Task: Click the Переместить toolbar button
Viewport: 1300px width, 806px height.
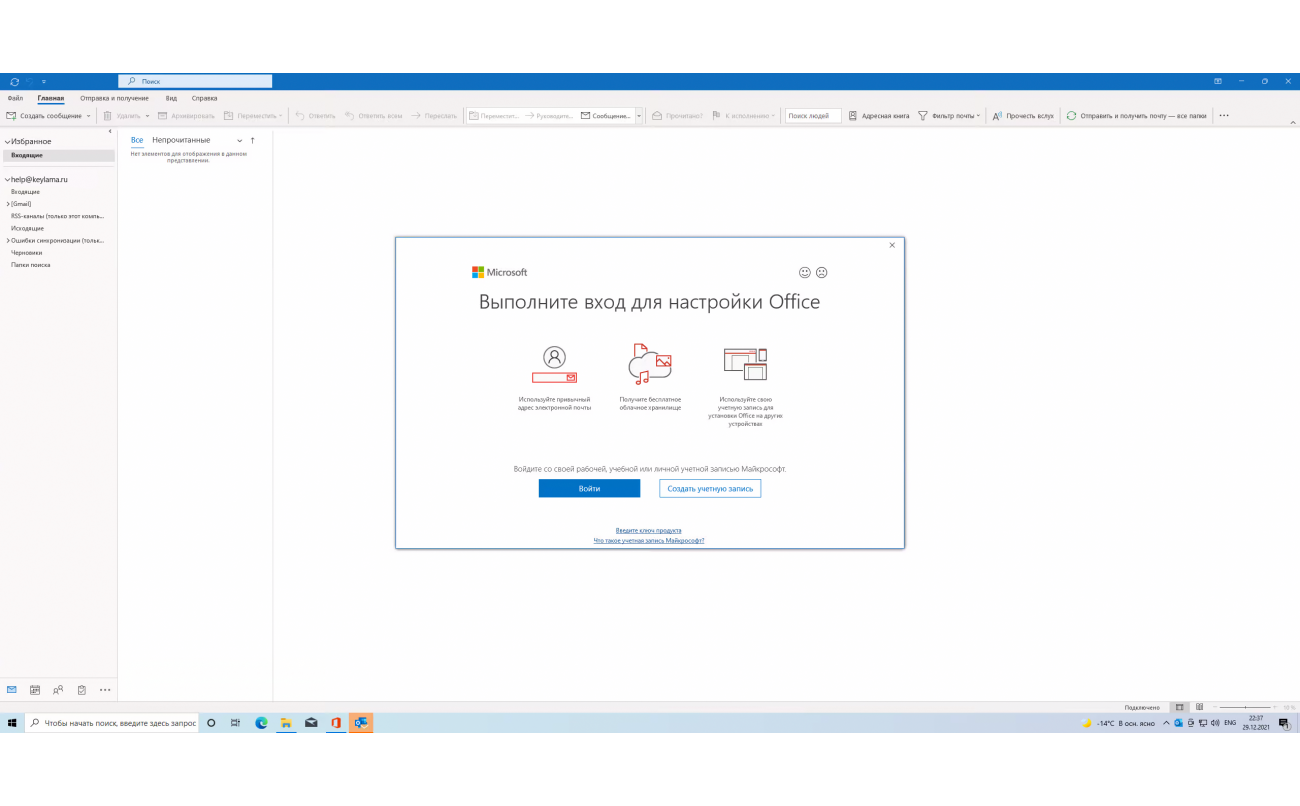Action: point(253,116)
